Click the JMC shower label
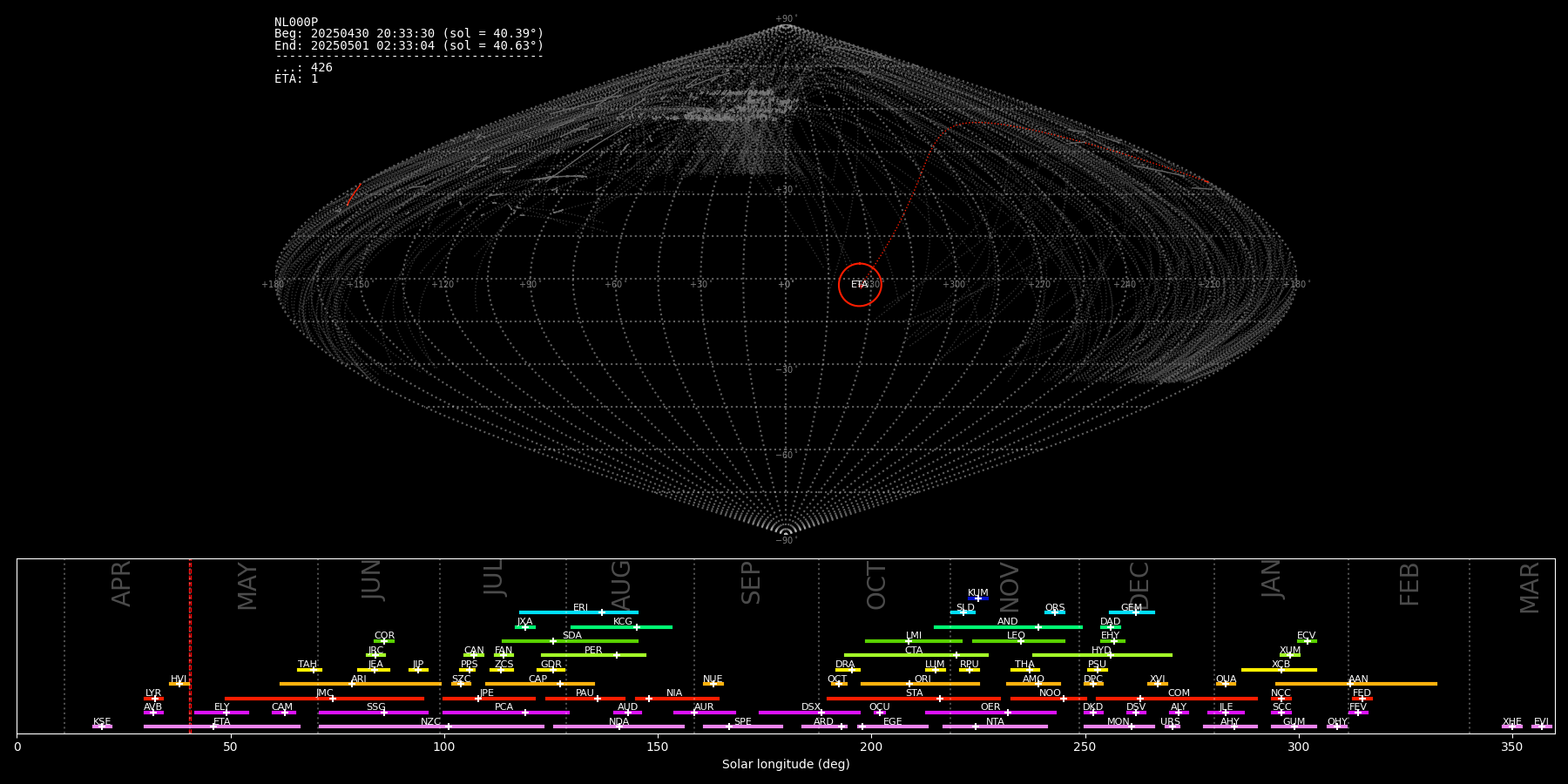This screenshot has height=784, width=1568. pyautogui.click(x=324, y=693)
